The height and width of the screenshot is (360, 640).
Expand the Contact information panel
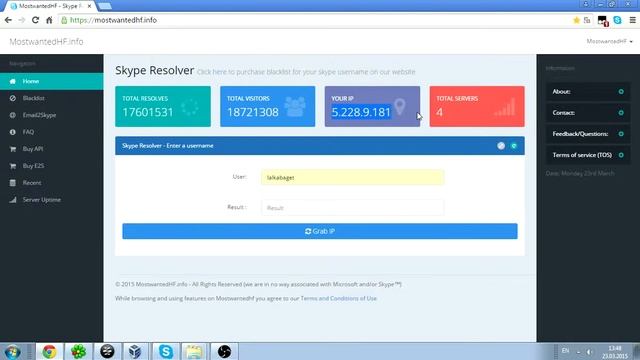pos(588,113)
